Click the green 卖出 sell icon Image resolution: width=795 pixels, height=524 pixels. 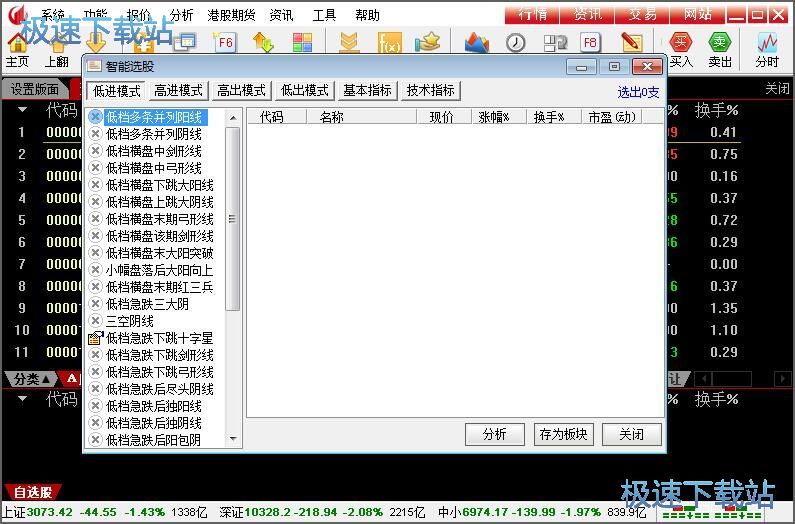click(719, 43)
